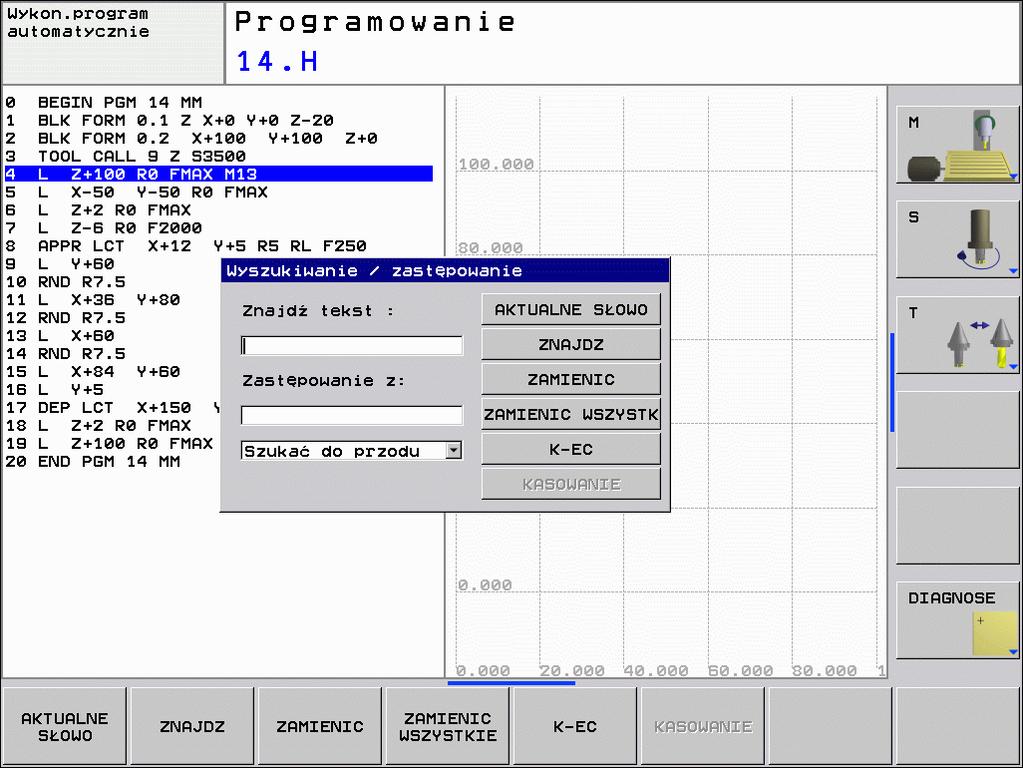Select line 12 RND R7.5

(66, 318)
